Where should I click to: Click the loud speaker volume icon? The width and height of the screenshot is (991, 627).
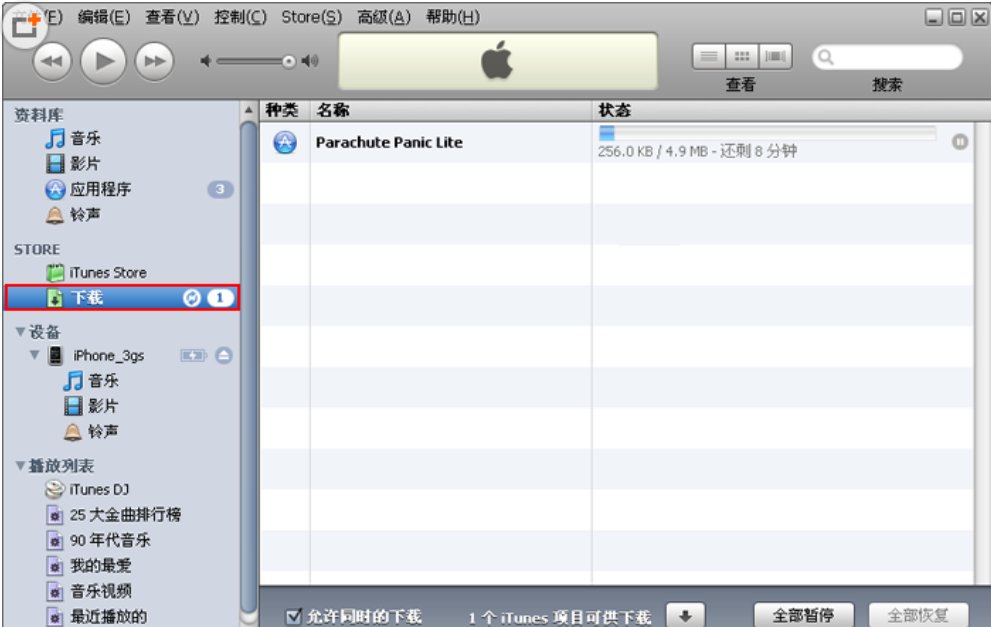(x=310, y=61)
